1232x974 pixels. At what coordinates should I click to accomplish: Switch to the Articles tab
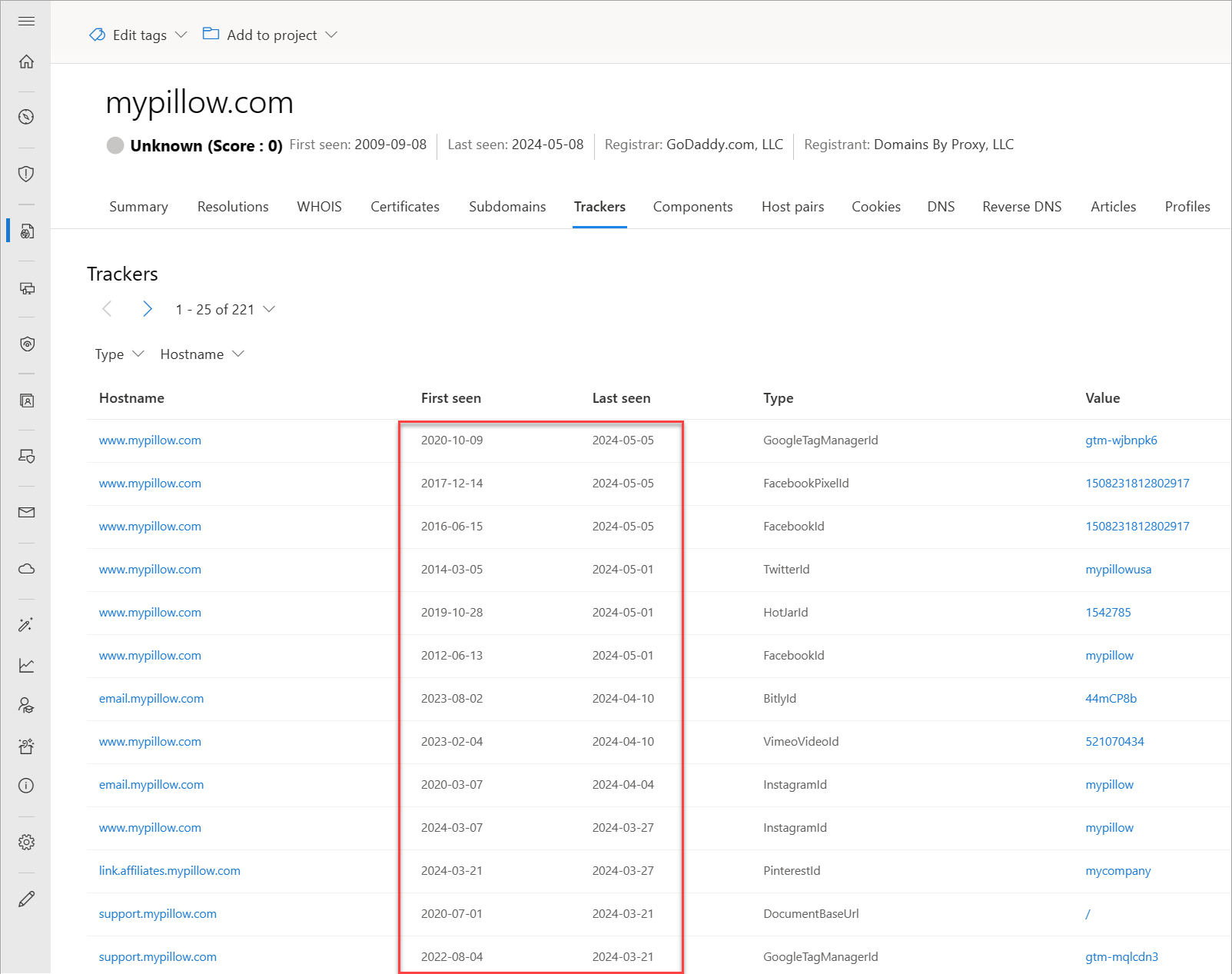click(1113, 207)
